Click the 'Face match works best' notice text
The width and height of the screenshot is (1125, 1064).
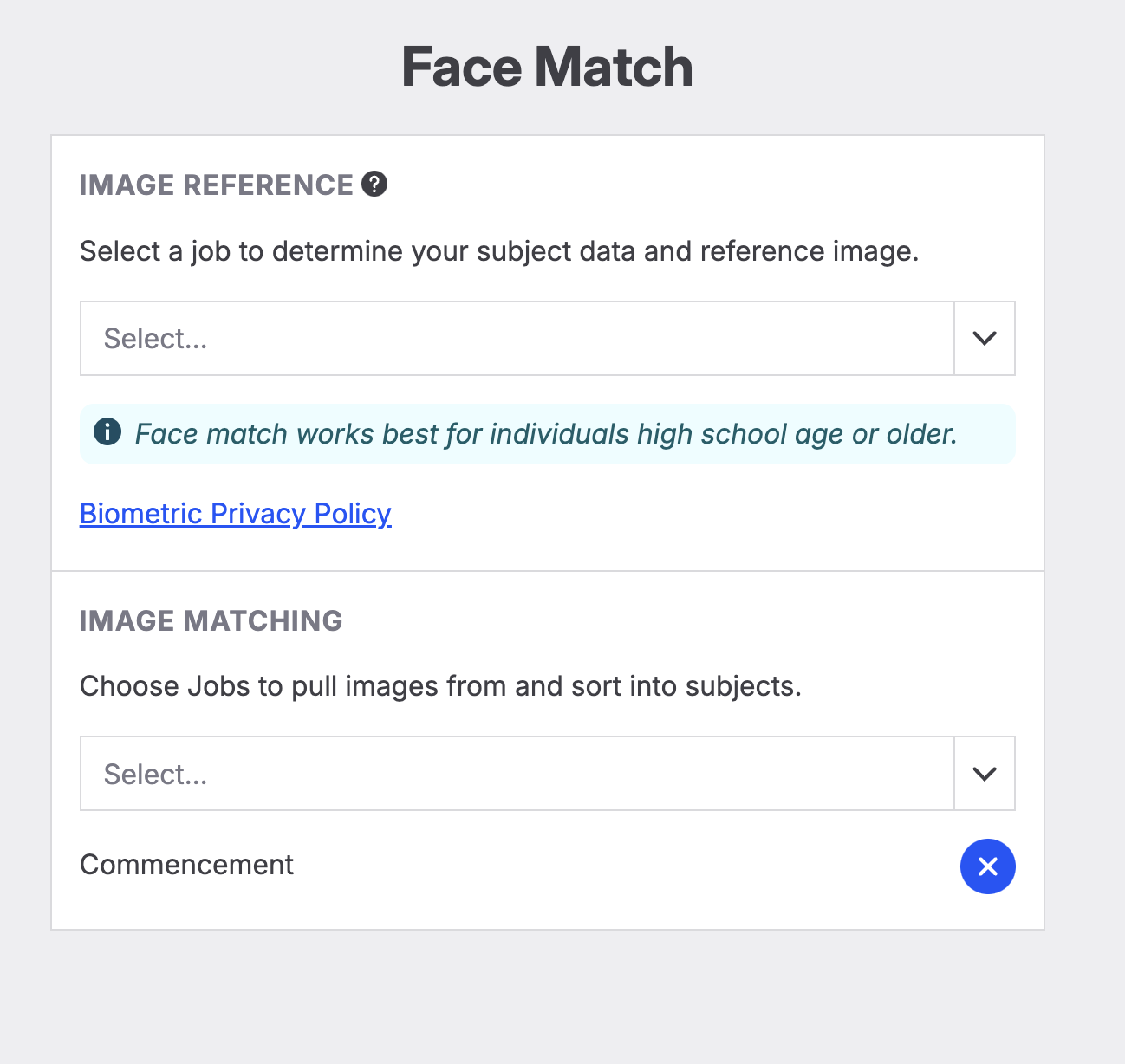[546, 434]
